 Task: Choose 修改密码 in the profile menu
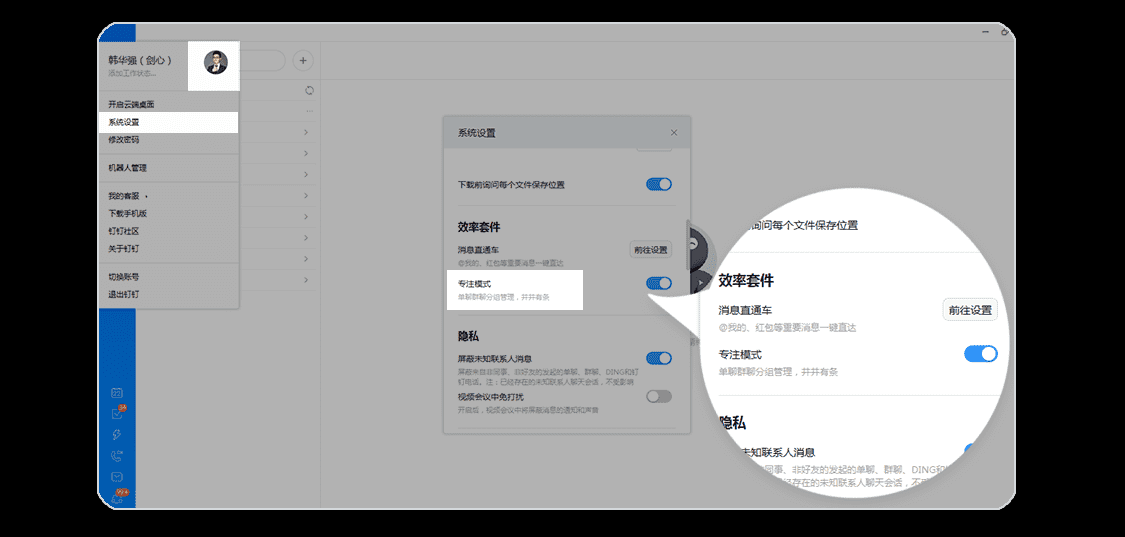(125, 140)
